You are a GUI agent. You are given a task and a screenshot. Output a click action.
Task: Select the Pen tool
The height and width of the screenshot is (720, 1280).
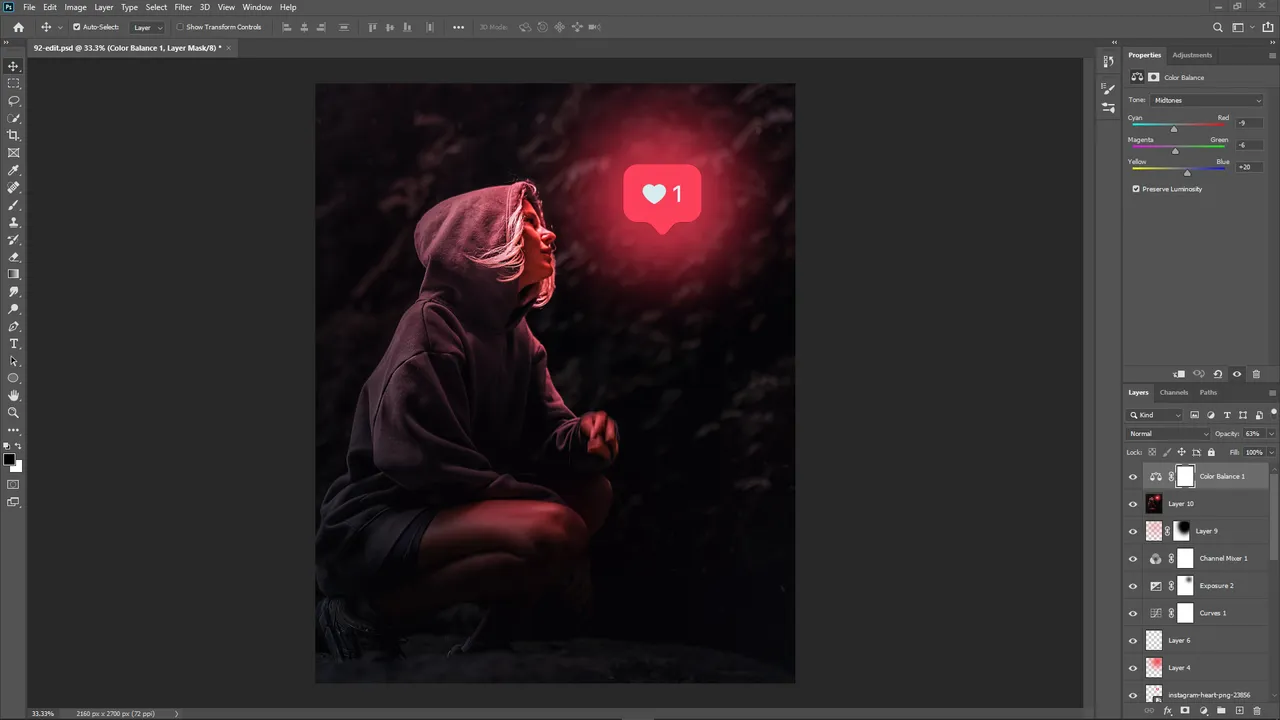tap(13, 326)
